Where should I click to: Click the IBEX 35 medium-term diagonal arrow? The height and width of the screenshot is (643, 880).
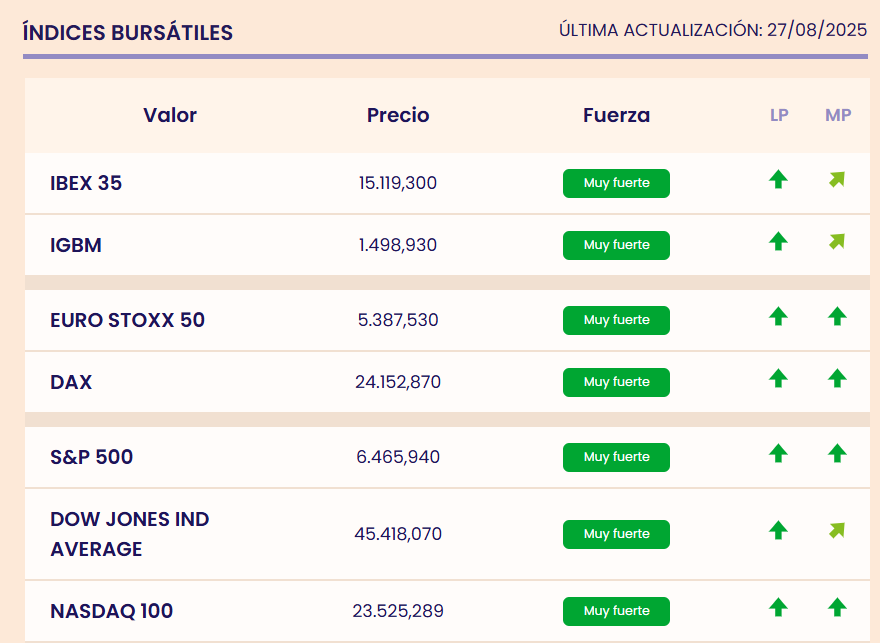[837, 180]
